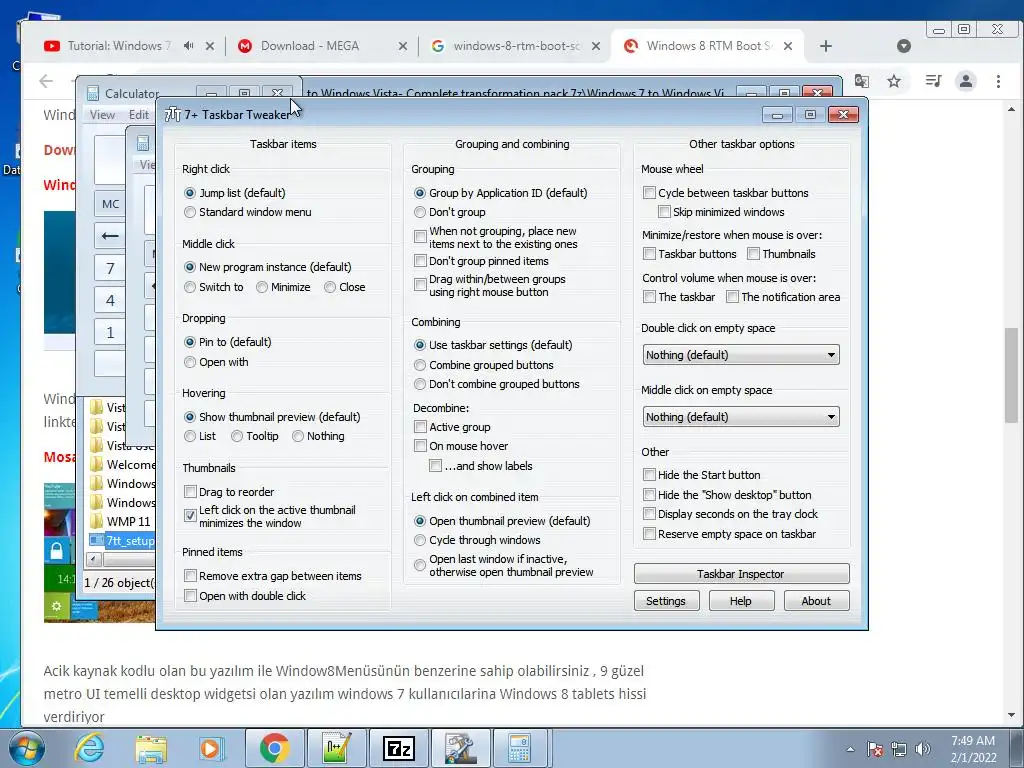
Task: Click the Help button
Action: 741,601
